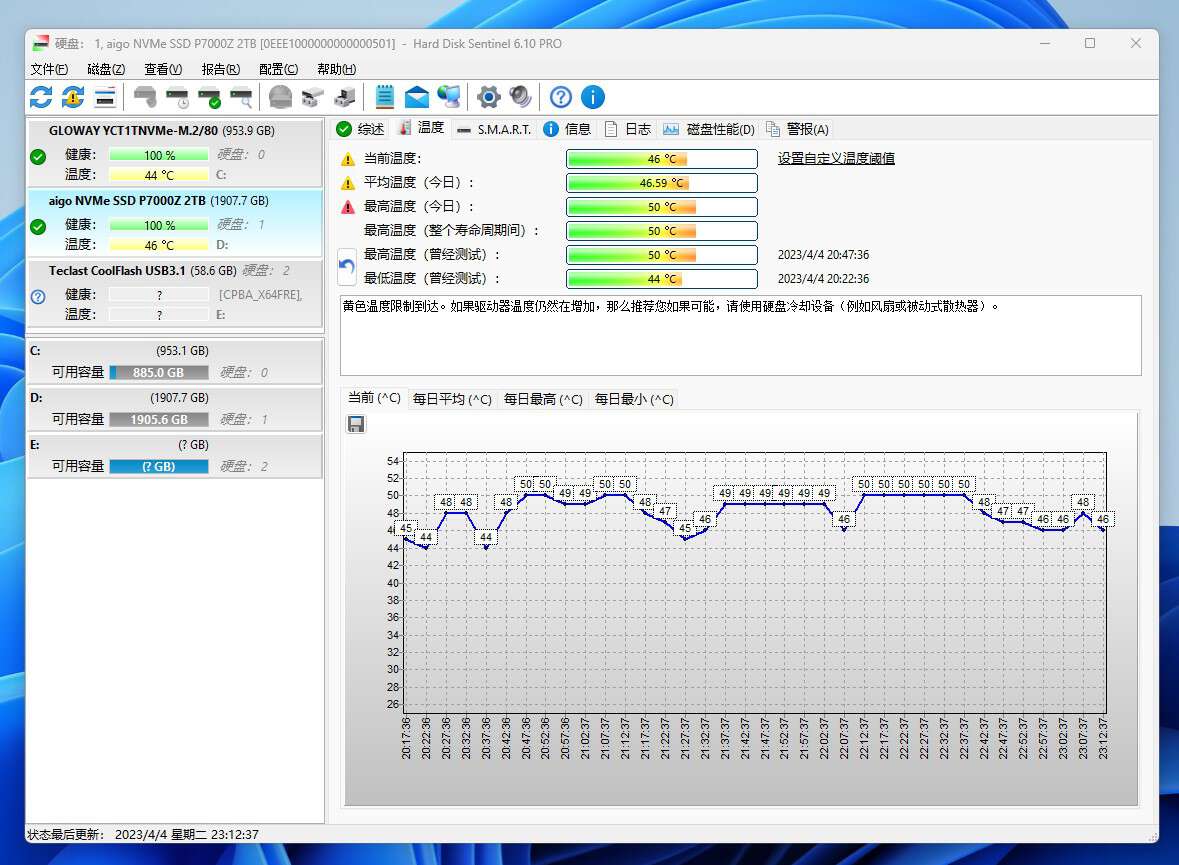Screen dimensions: 1179x865
Task: Click the 当前温度 green temperature bar
Action: [x=661, y=158]
